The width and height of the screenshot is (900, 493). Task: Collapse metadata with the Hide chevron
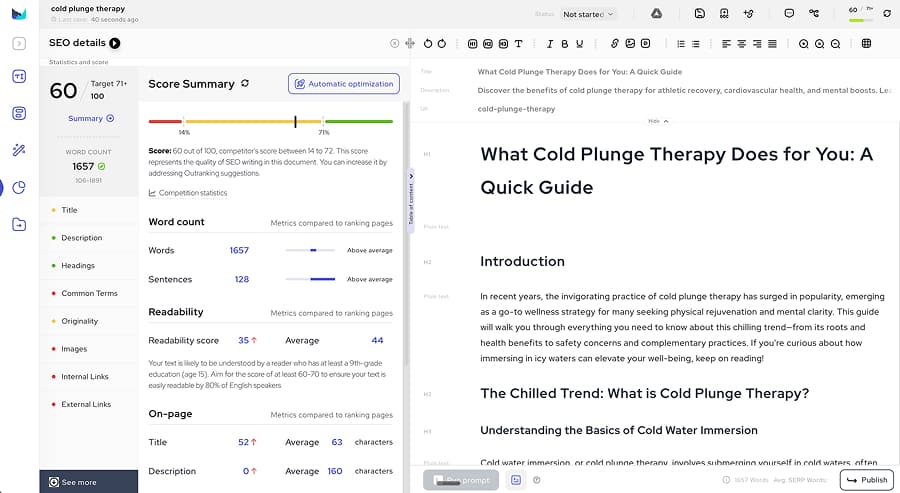pos(658,121)
